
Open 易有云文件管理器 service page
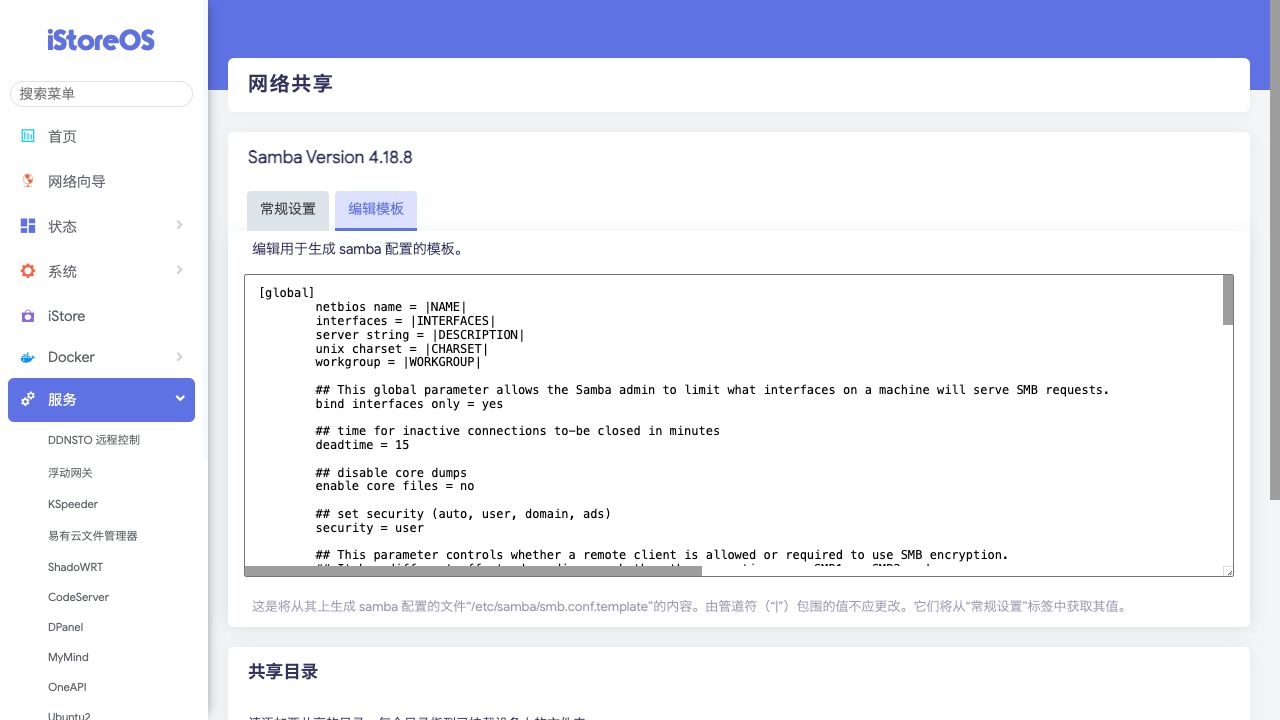tap(93, 536)
